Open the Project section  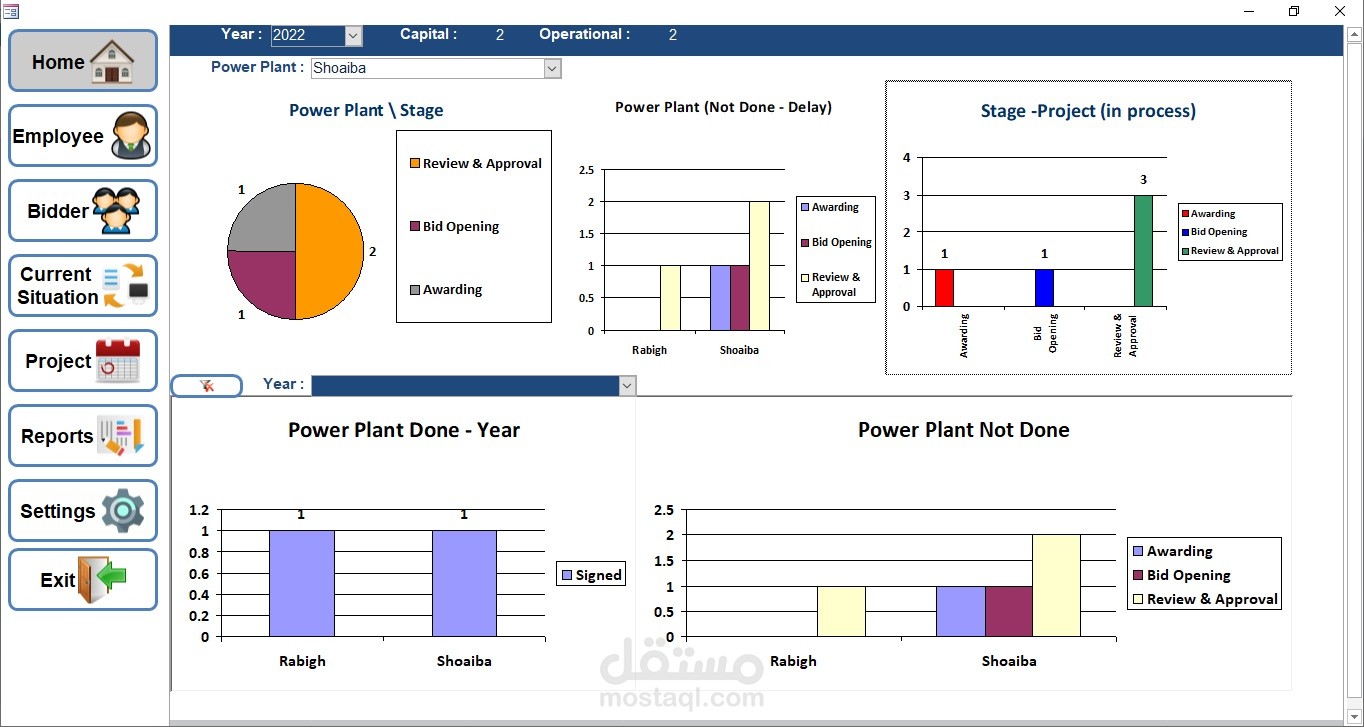pos(83,361)
